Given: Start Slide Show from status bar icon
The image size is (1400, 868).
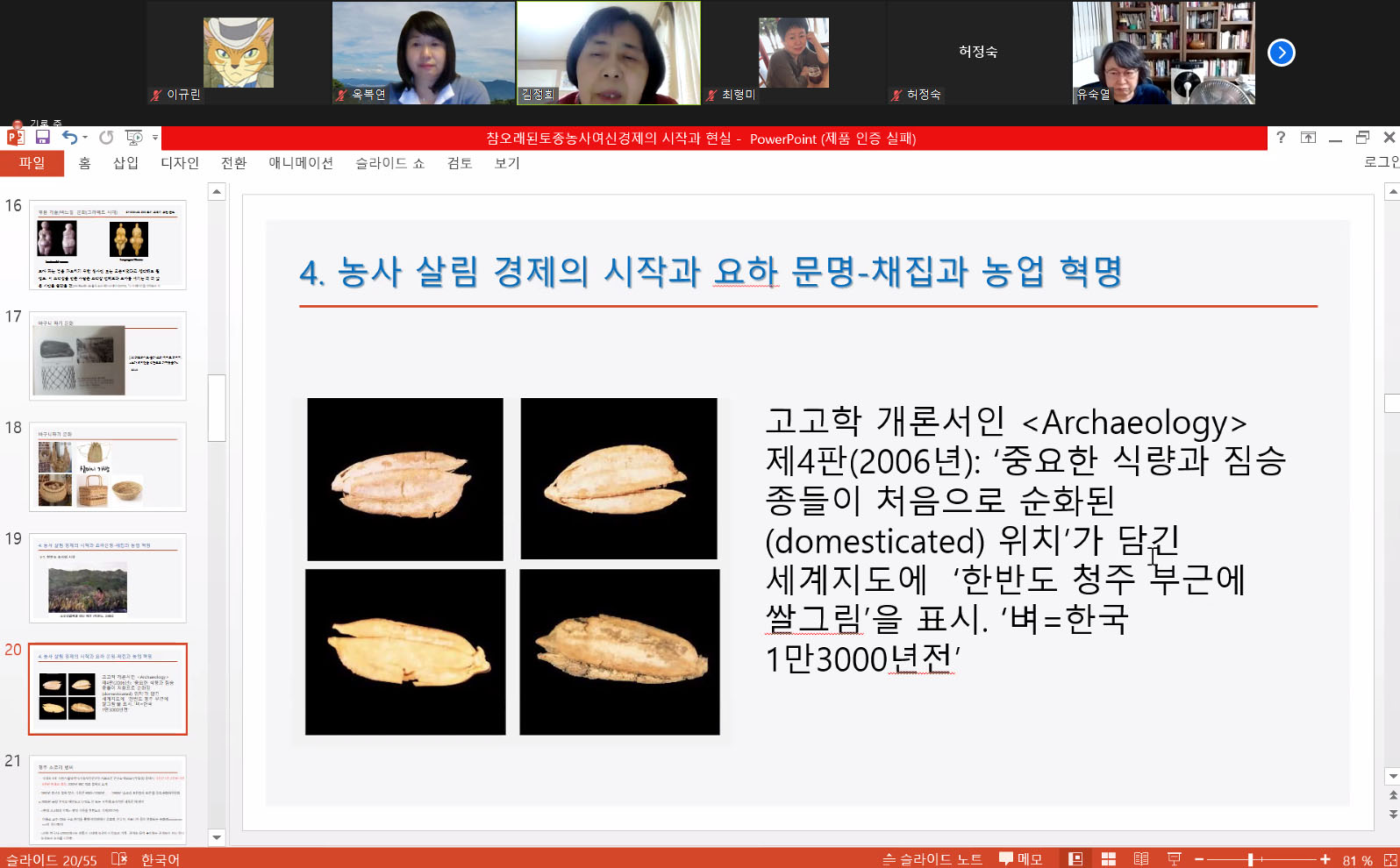Looking at the screenshot, I should point(1175,859).
